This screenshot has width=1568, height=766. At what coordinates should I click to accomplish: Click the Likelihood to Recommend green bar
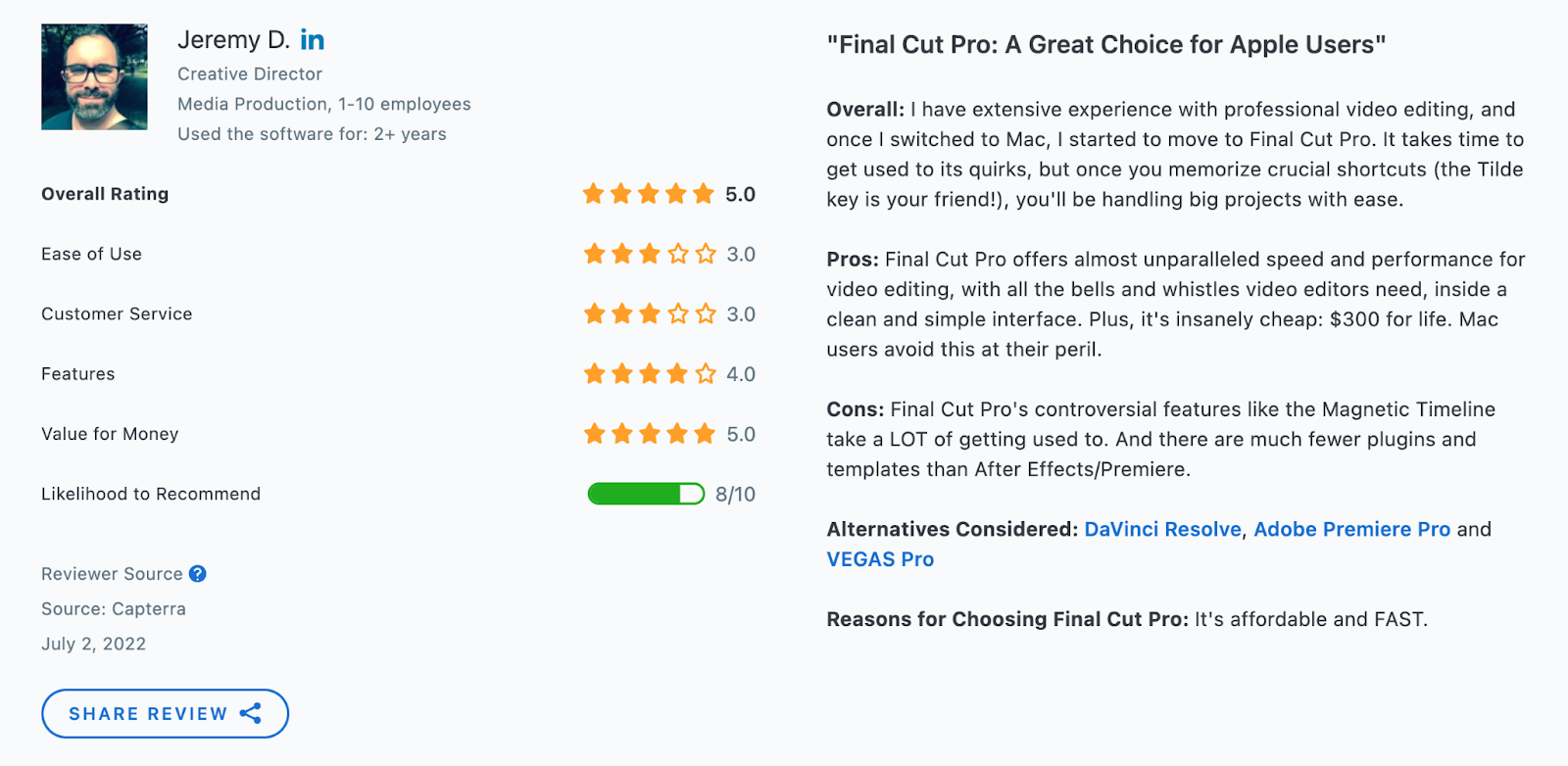(x=645, y=494)
